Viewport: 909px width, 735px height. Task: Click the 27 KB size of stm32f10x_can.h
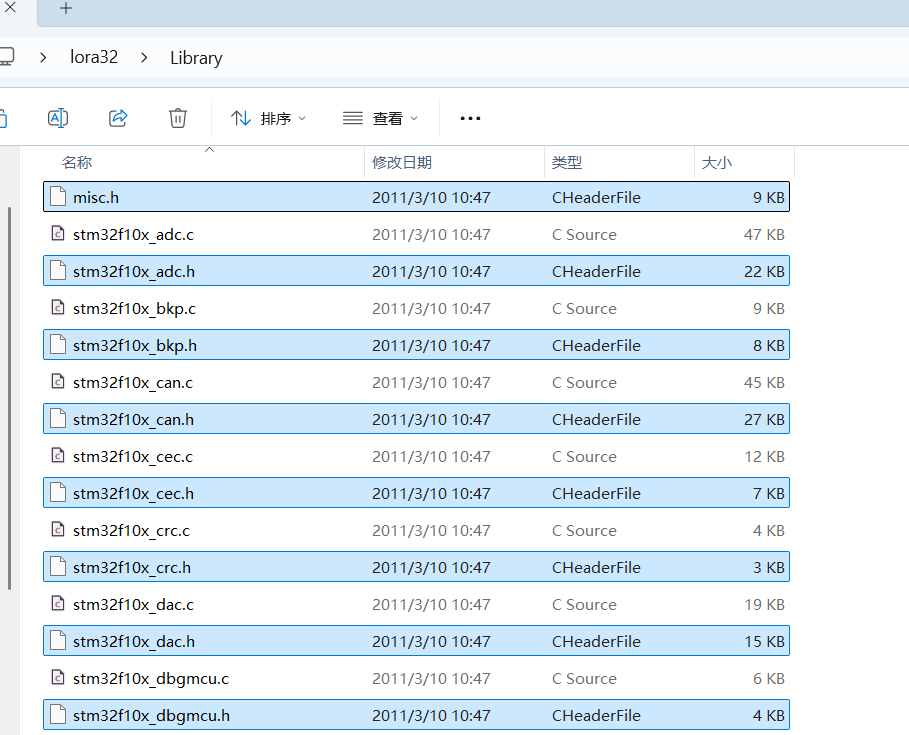point(764,420)
